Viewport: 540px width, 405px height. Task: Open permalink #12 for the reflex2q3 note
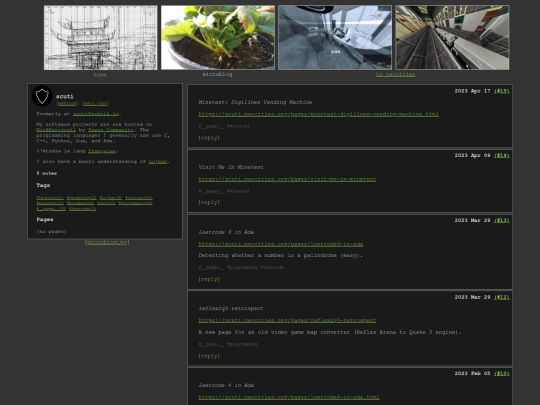point(502,297)
